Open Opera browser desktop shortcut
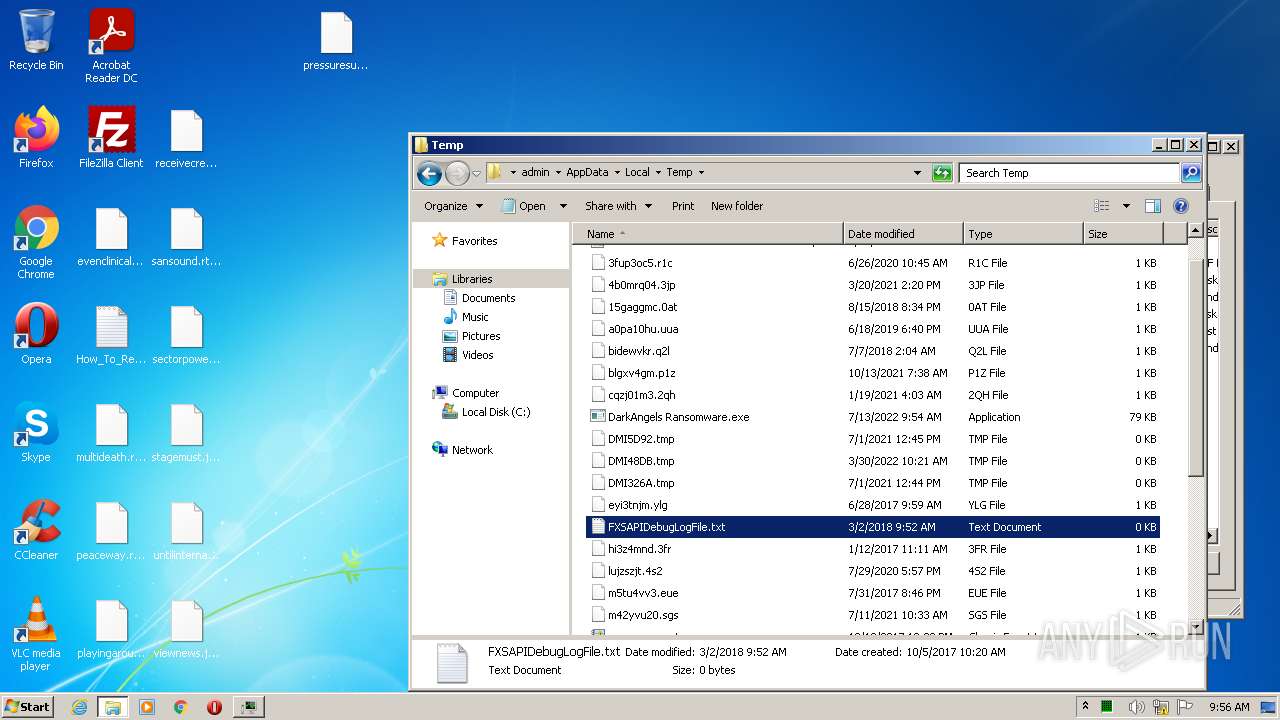 coord(36,334)
